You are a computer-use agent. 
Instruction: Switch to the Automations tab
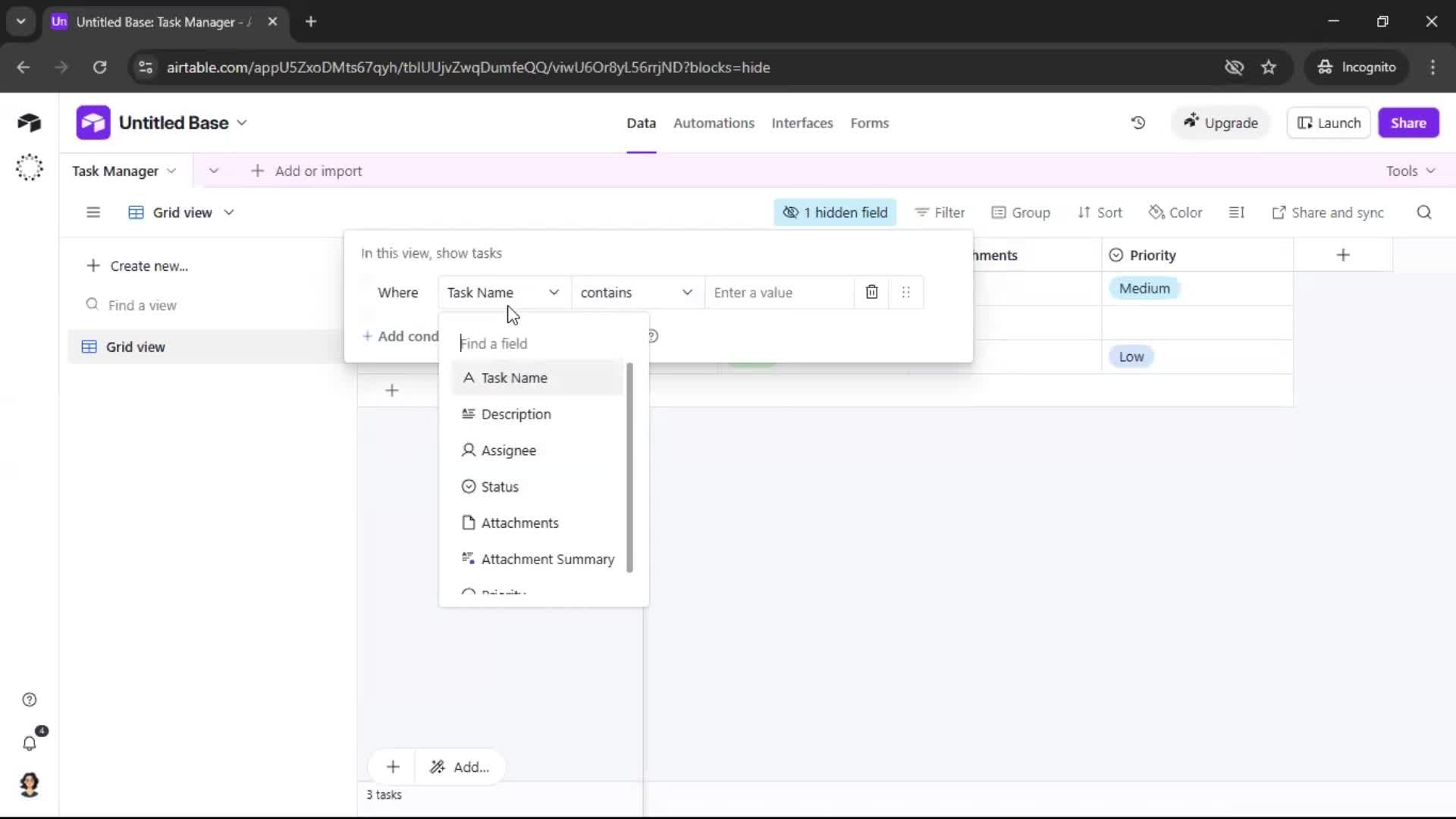click(x=714, y=123)
